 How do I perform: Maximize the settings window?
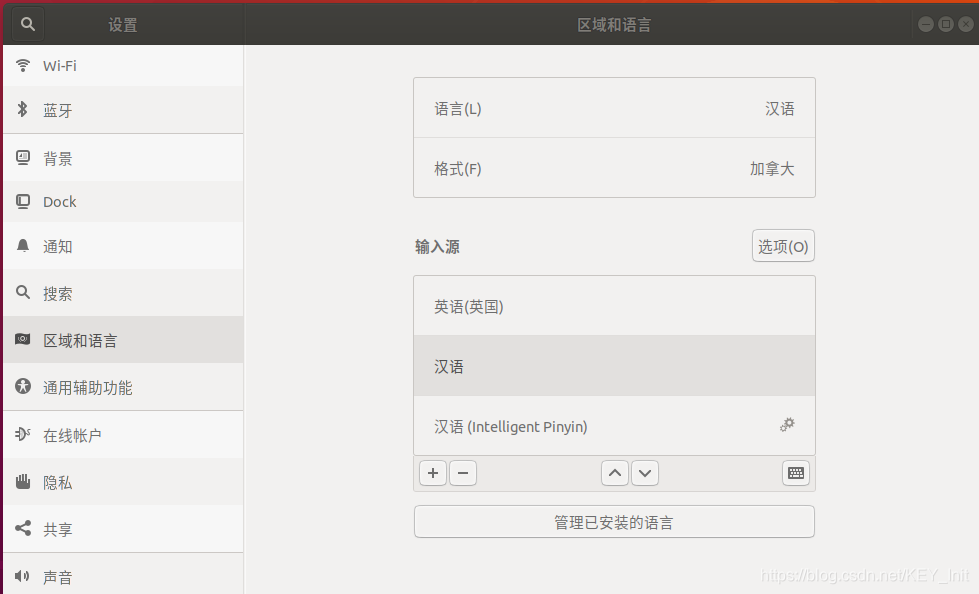tap(946, 24)
